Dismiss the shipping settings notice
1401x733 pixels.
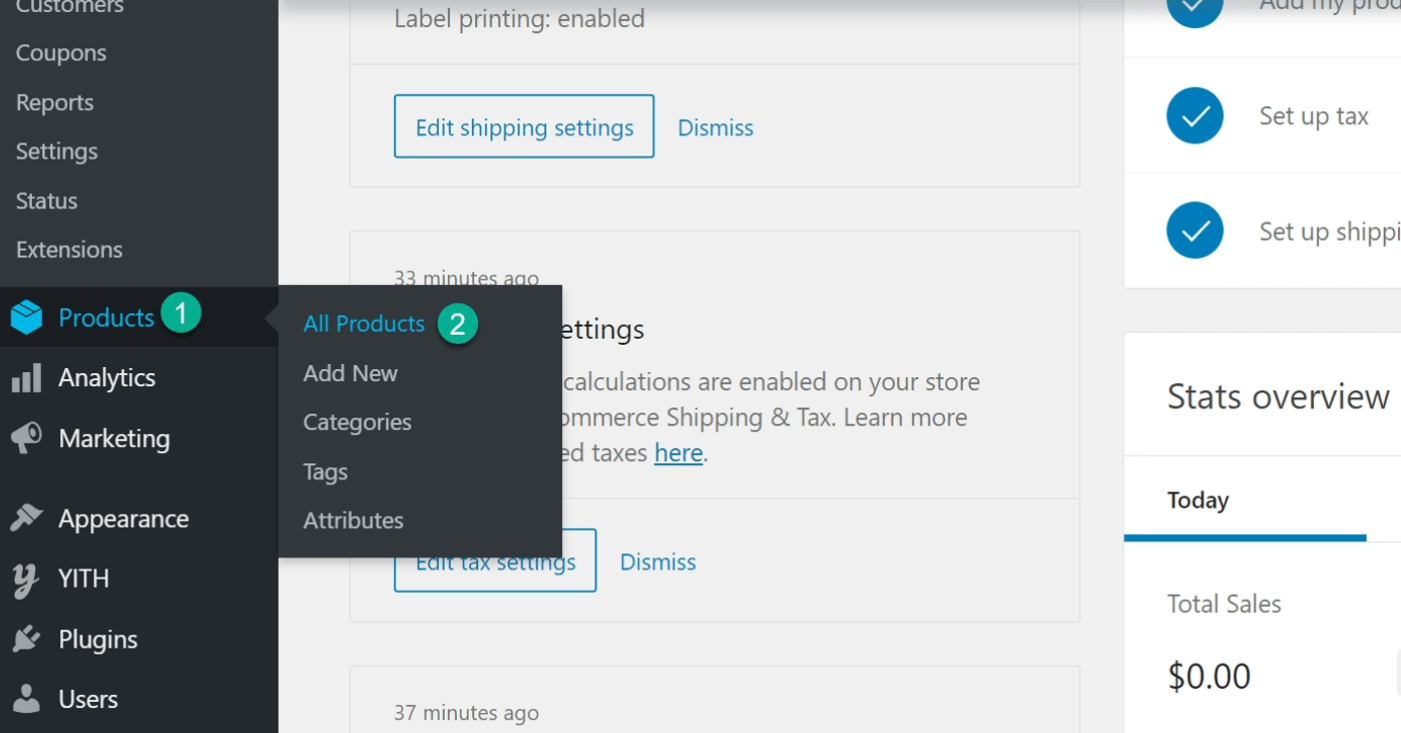[x=715, y=128]
